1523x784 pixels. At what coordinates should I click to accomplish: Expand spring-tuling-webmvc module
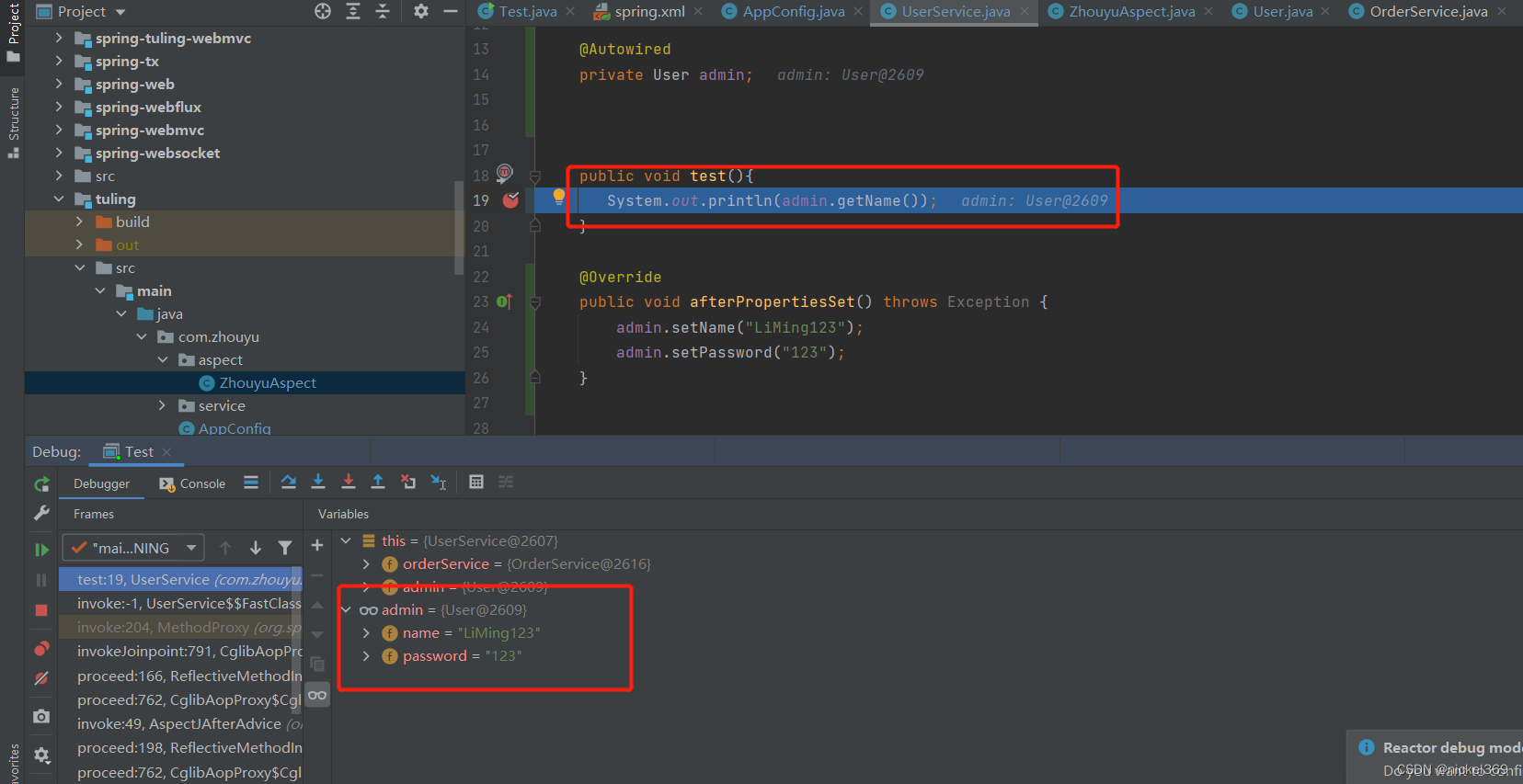click(59, 38)
